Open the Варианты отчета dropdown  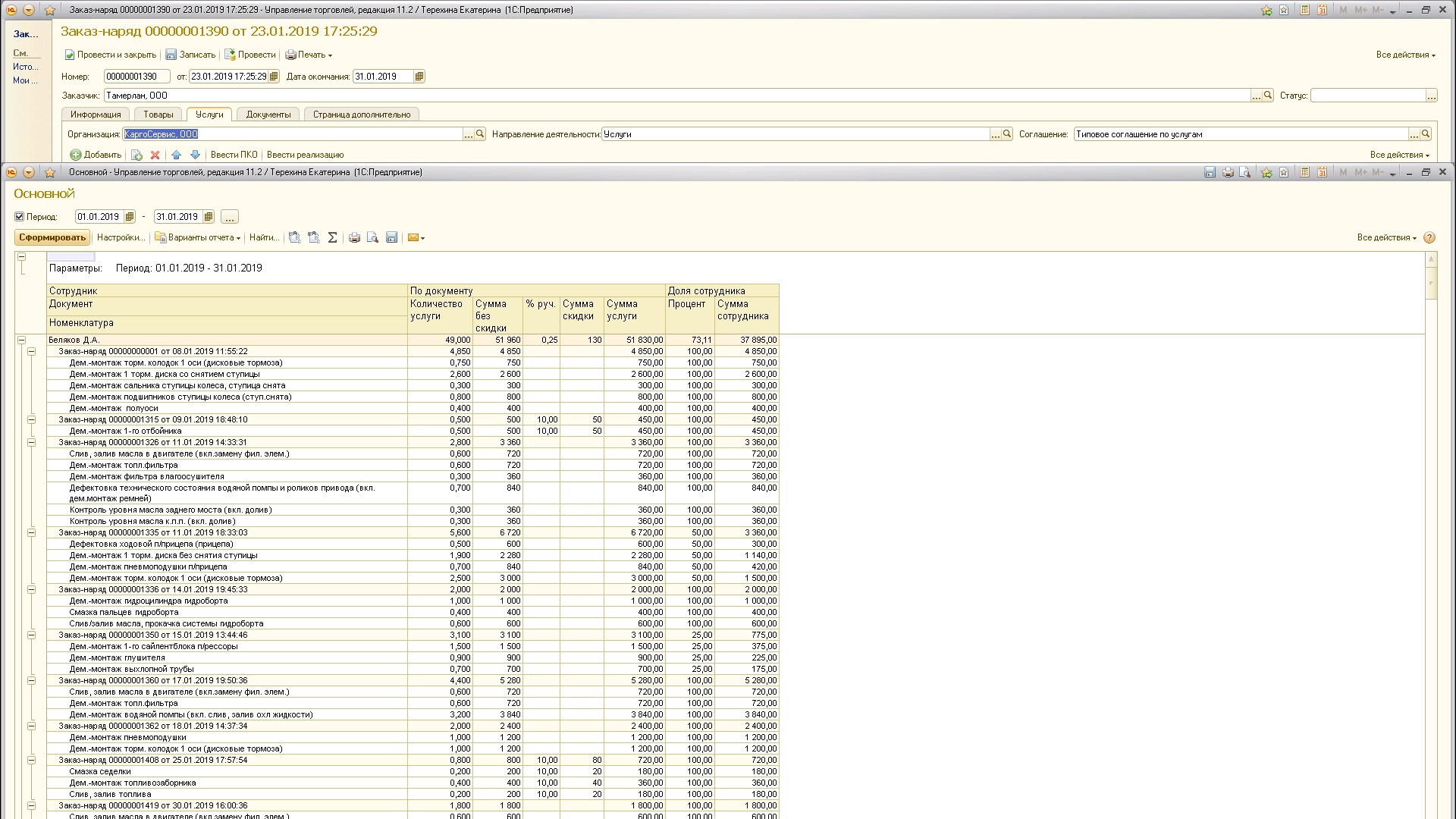point(198,238)
